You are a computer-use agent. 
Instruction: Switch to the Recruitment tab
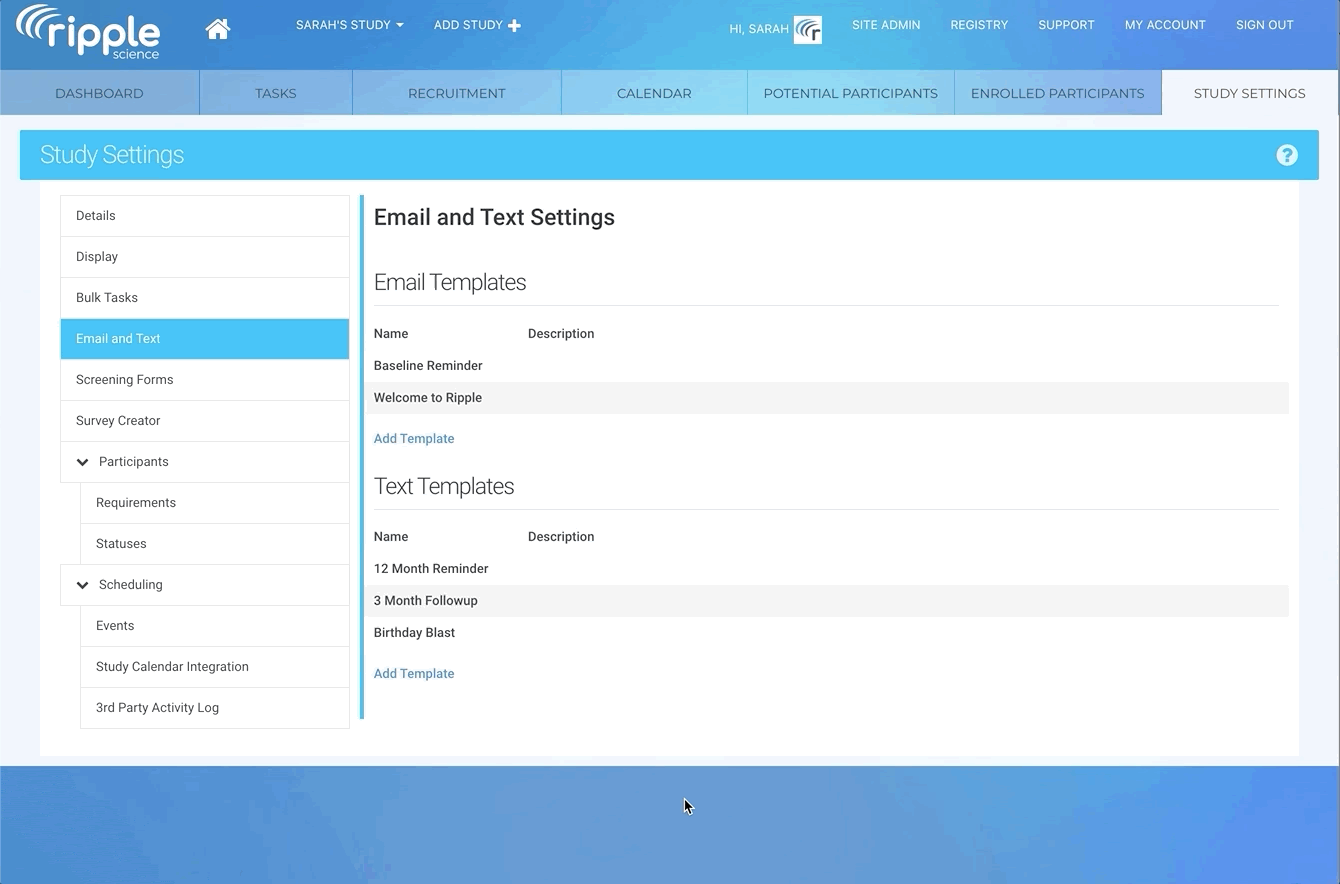pyautogui.click(x=456, y=93)
